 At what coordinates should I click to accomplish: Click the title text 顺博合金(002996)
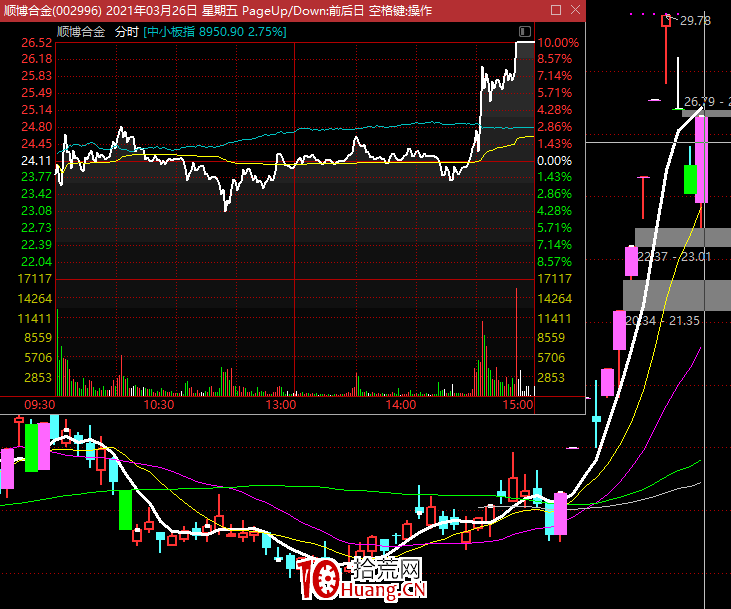[53, 10]
